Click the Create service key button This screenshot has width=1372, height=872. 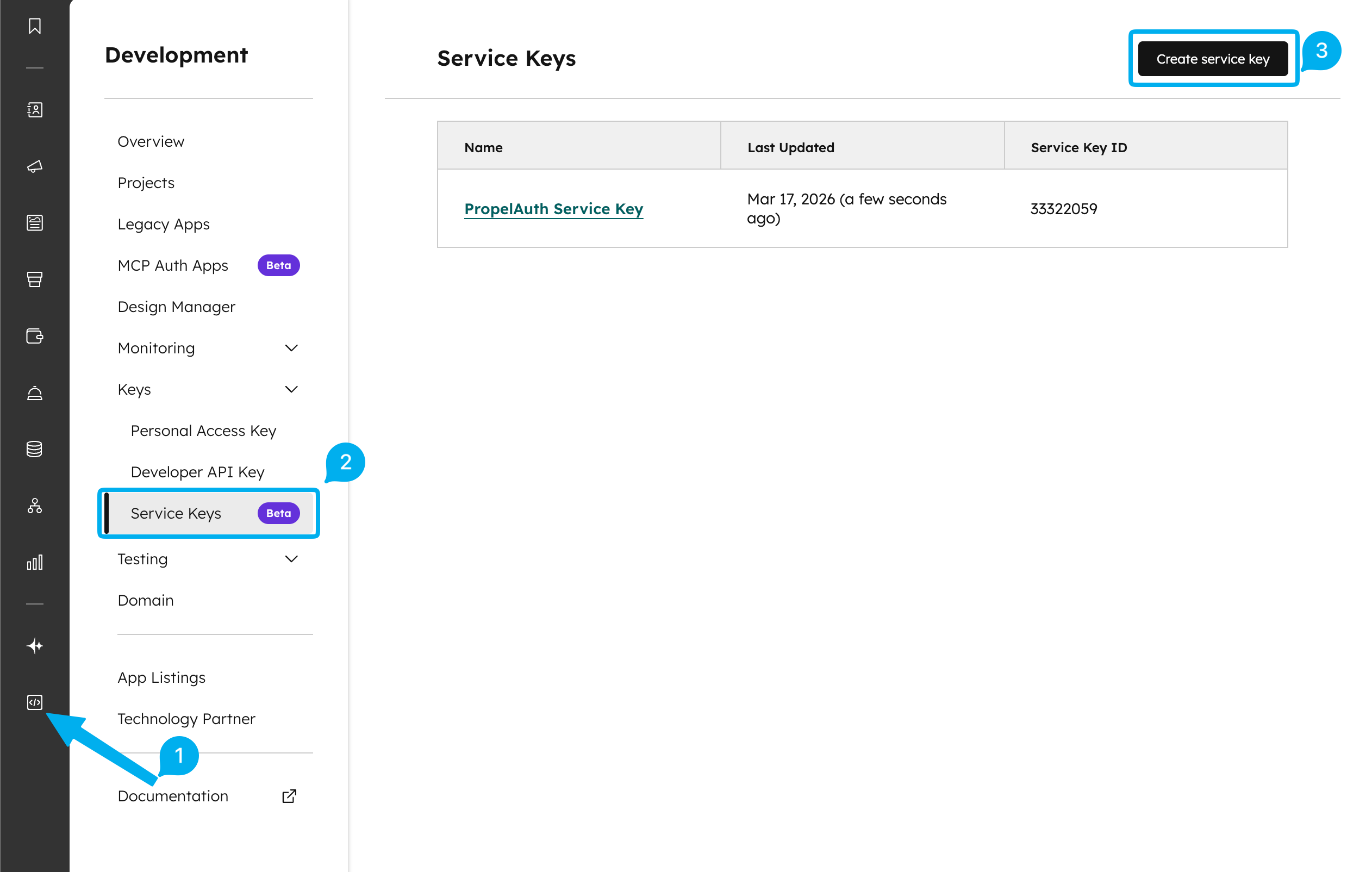tap(1213, 58)
